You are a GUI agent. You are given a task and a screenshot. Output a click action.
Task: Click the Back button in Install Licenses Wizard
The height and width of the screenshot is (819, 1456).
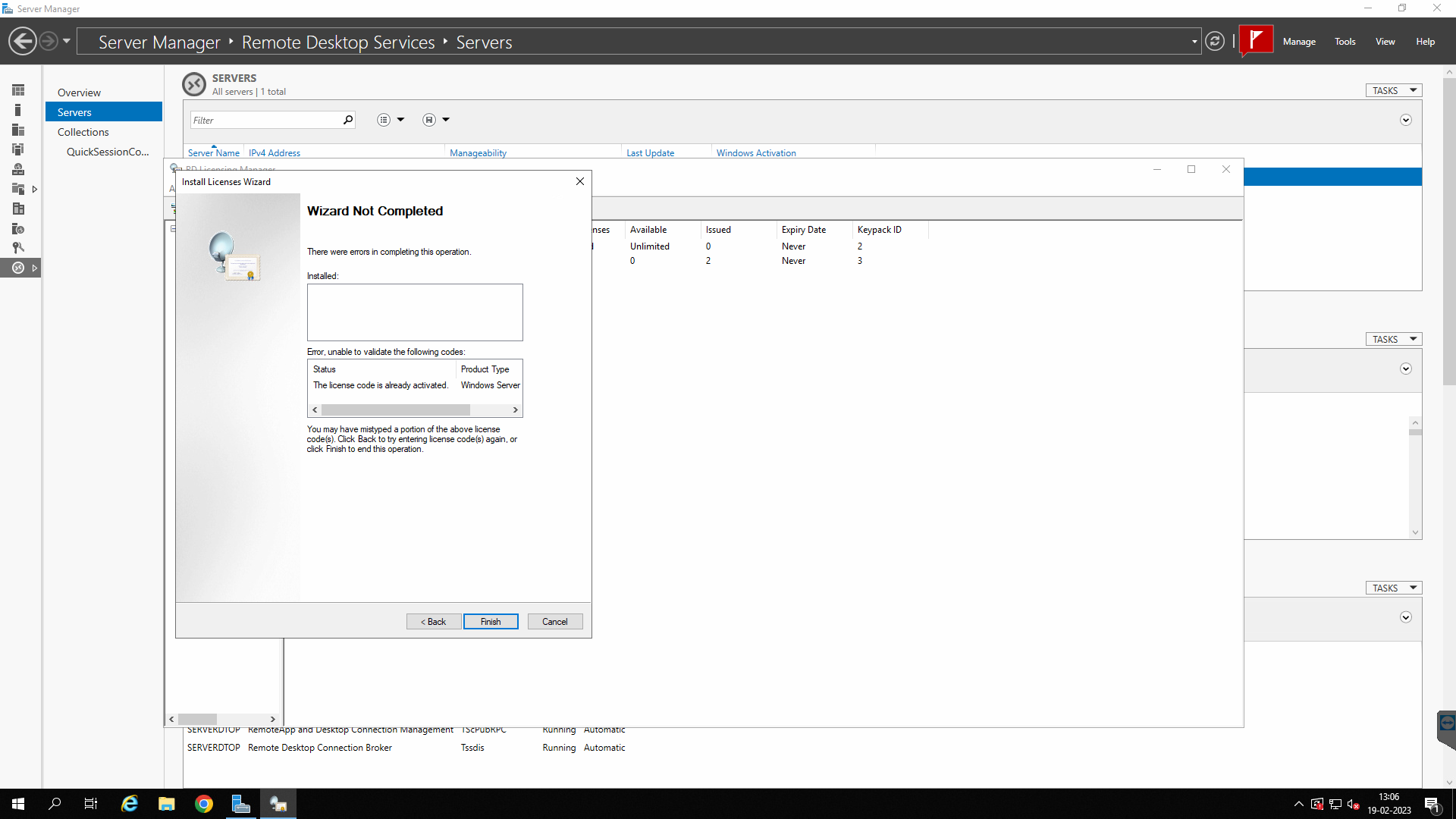click(x=433, y=621)
